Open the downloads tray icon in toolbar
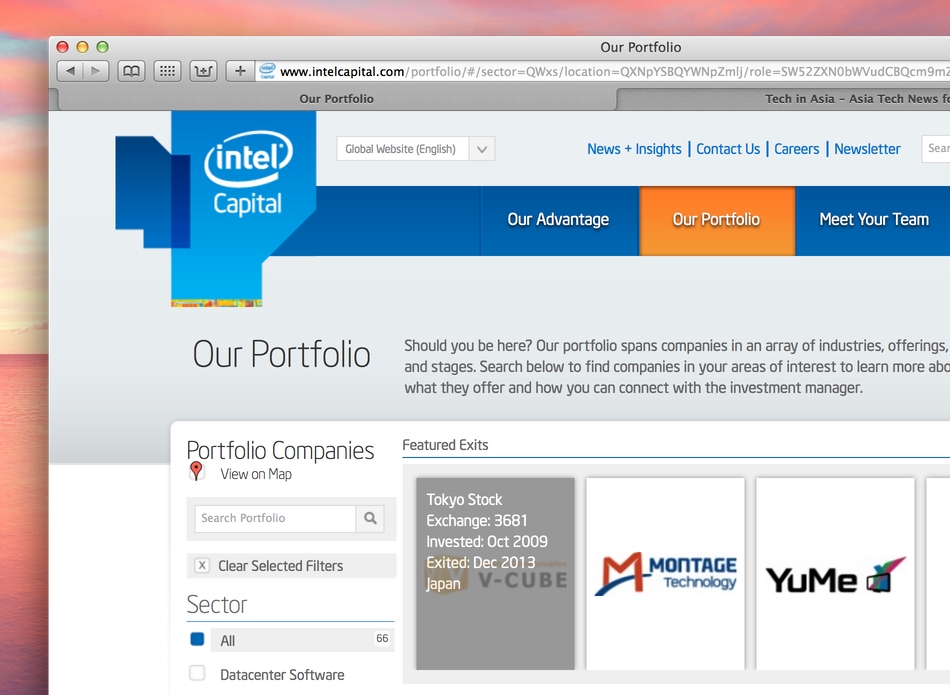The image size is (950, 695). (204, 71)
